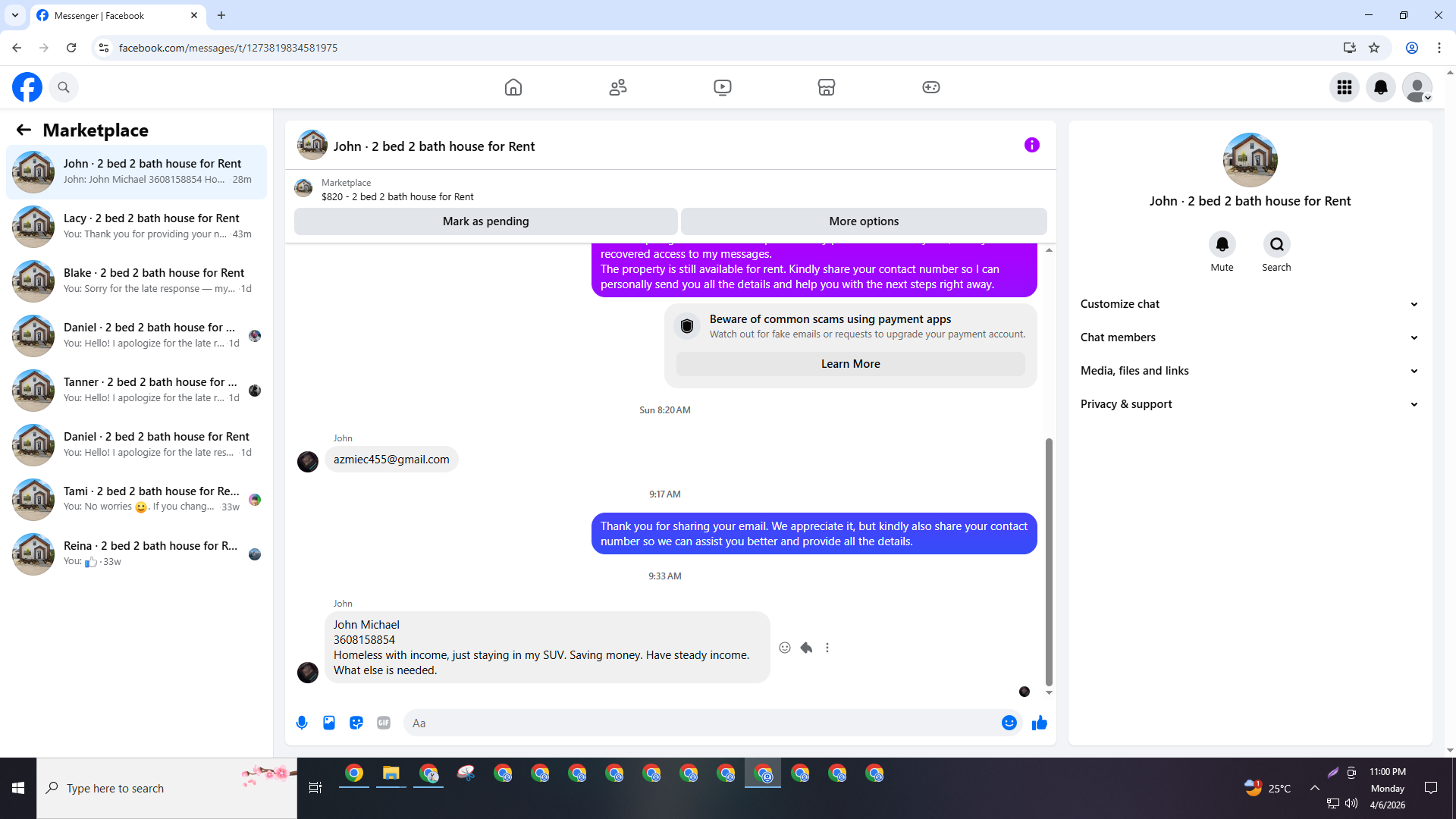Viewport: 1456px width, 819px height.
Task: Open Chrome profile icon
Action: (1411, 48)
